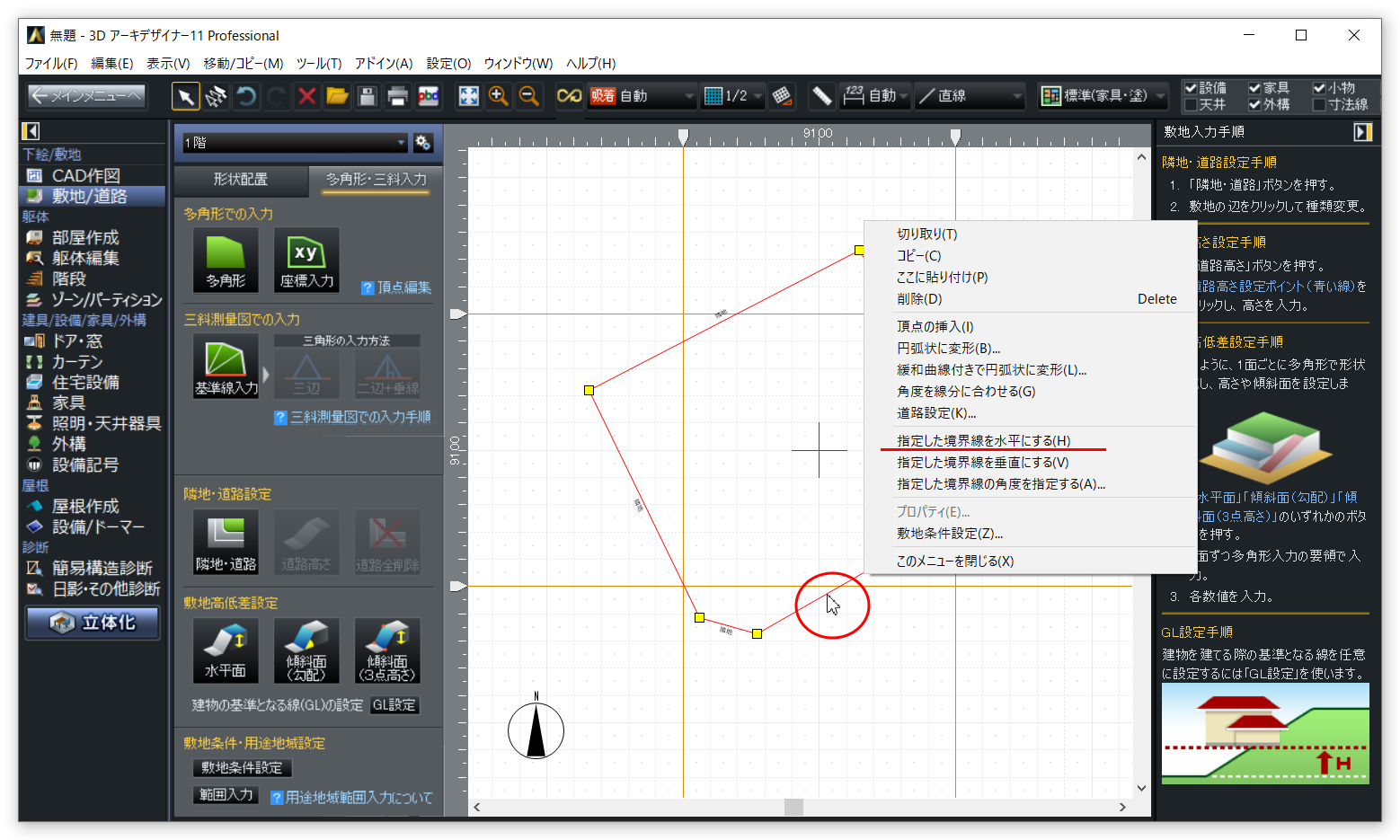Enable the 天井 checkbox
This screenshot has width=1400, height=840.
click(1191, 104)
